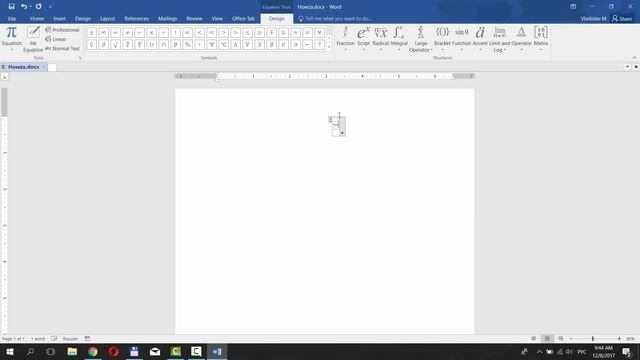The image size is (640, 360).
Task: Collapse the ribbon with the chevron
Action: pyautogui.click(x=634, y=58)
